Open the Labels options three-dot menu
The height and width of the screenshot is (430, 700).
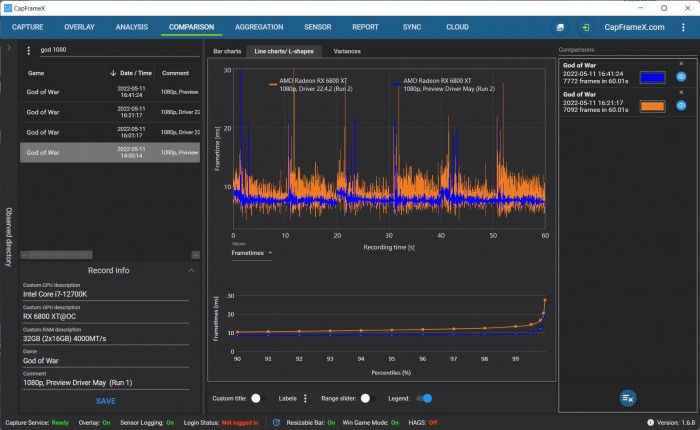pyautogui.click(x=305, y=398)
